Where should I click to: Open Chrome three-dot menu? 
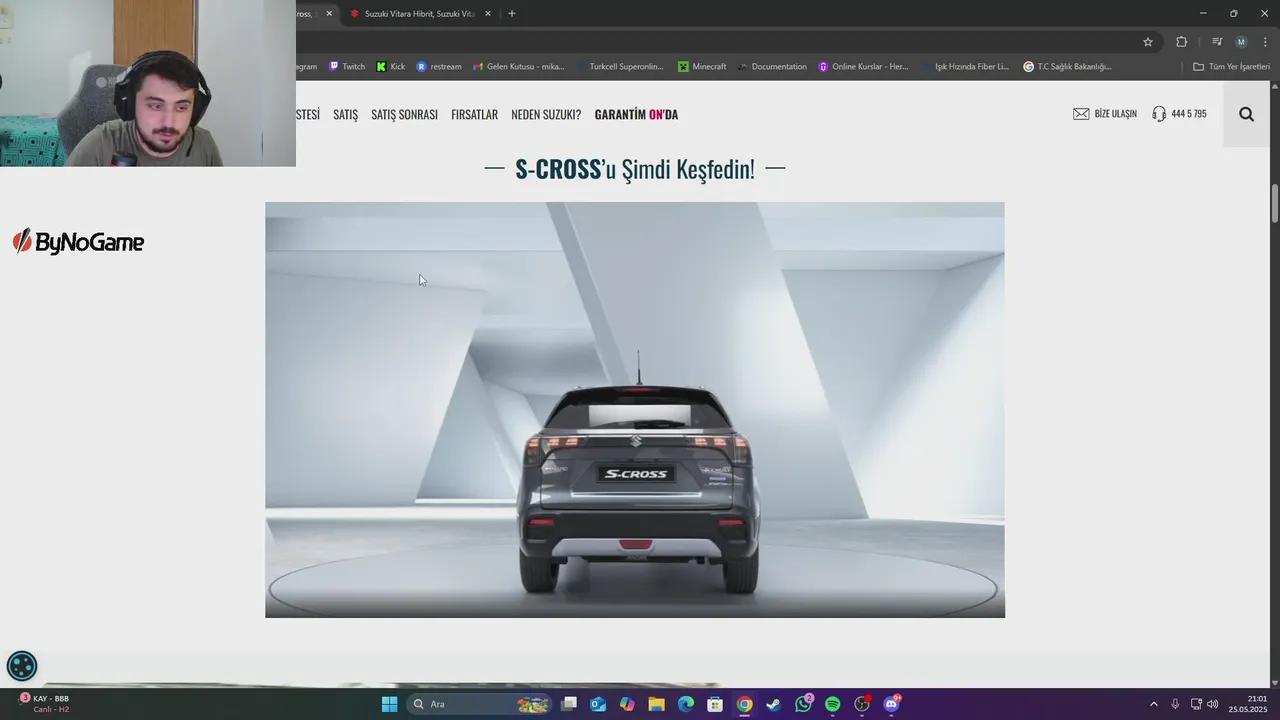(x=1265, y=42)
